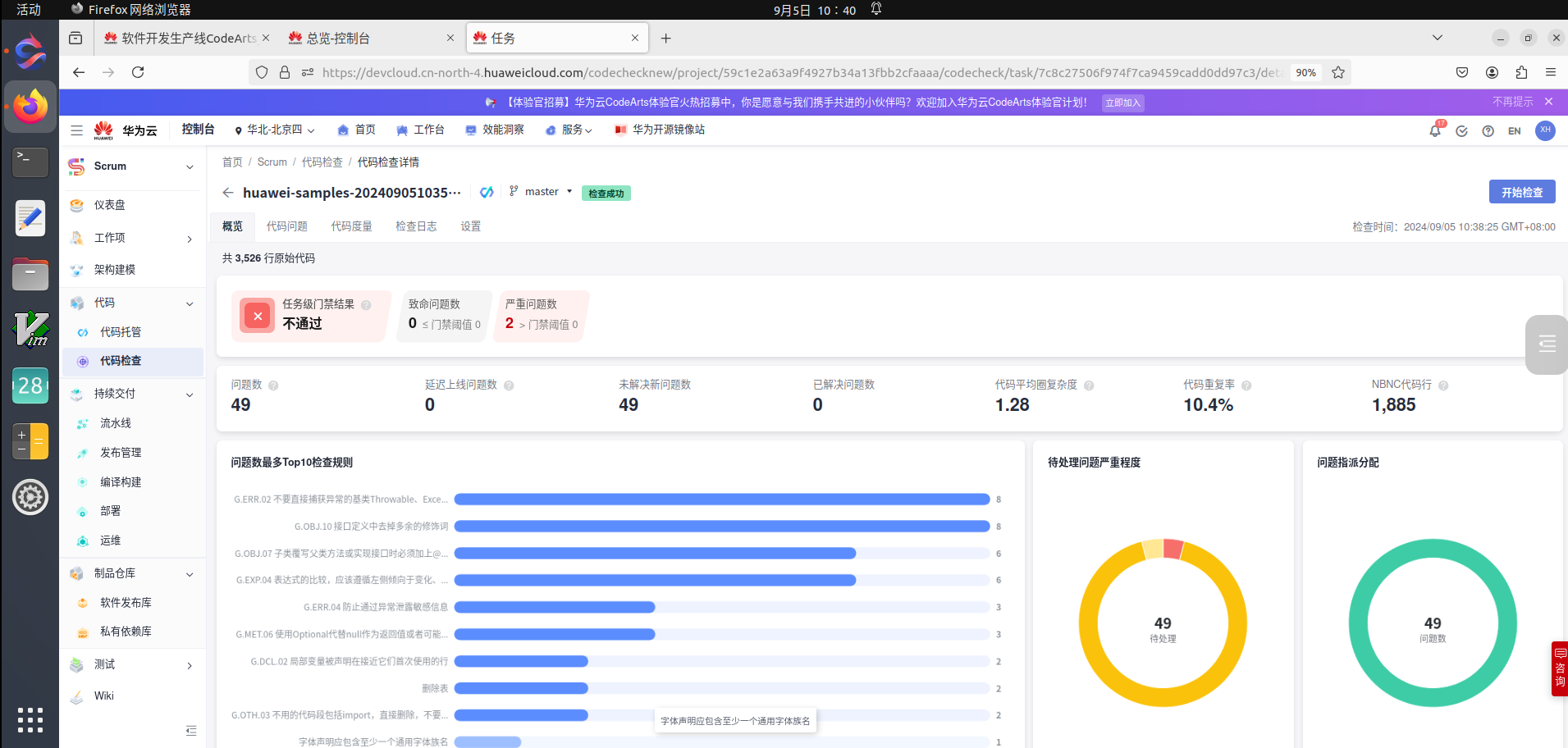The height and width of the screenshot is (748, 1568).
Task: Open Firefox application menu icon
Action: (x=1551, y=72)
